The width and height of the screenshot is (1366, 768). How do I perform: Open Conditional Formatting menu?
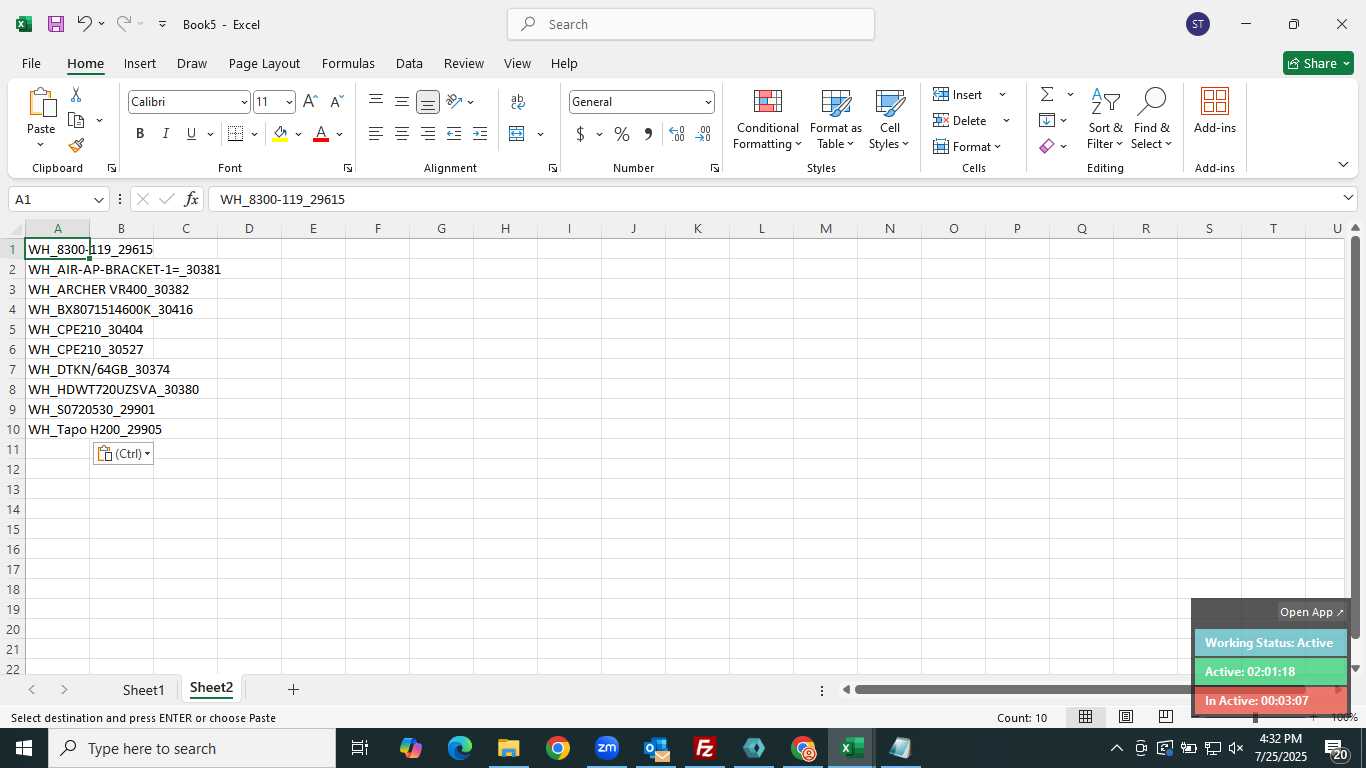(x=767, y=120)
